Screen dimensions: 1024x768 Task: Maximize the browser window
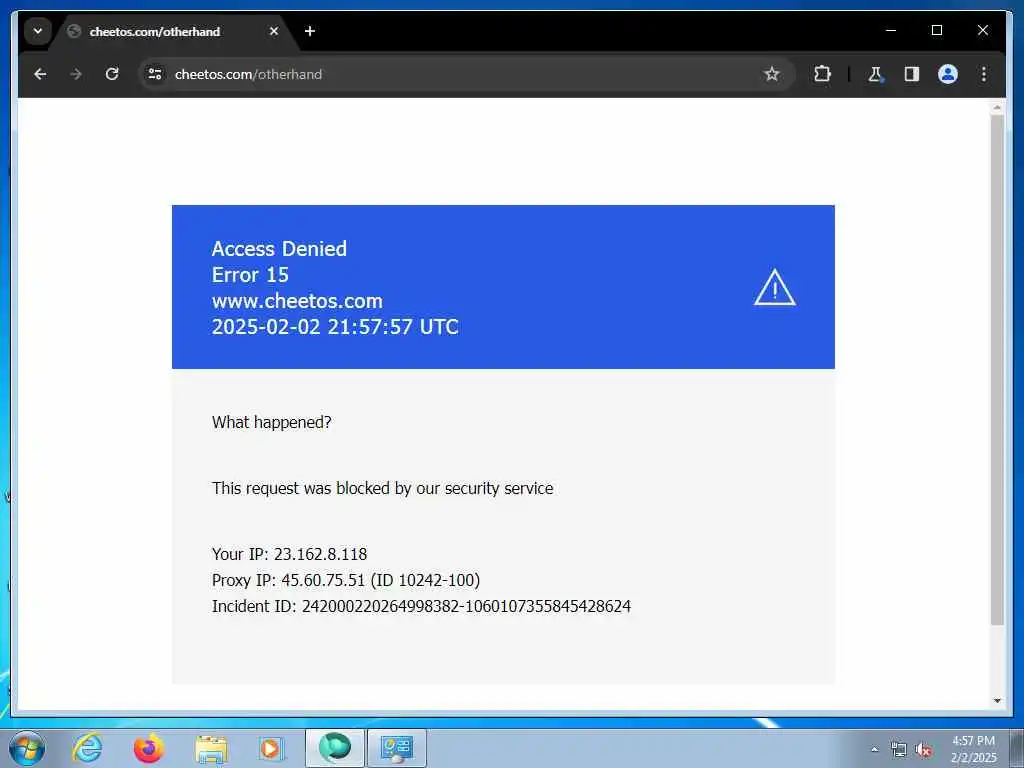(936, 30)
